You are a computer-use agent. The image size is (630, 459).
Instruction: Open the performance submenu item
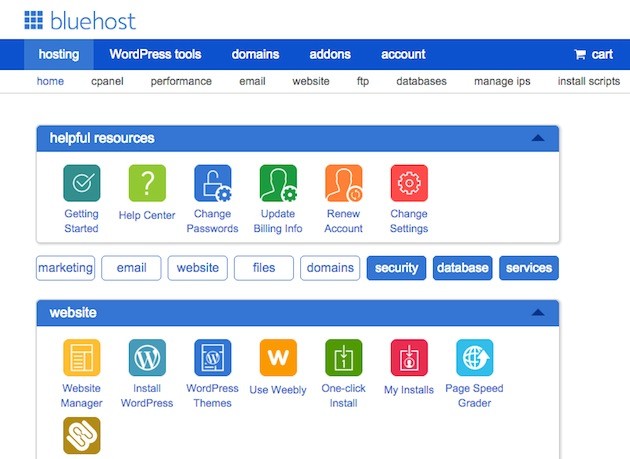(181, 81)
